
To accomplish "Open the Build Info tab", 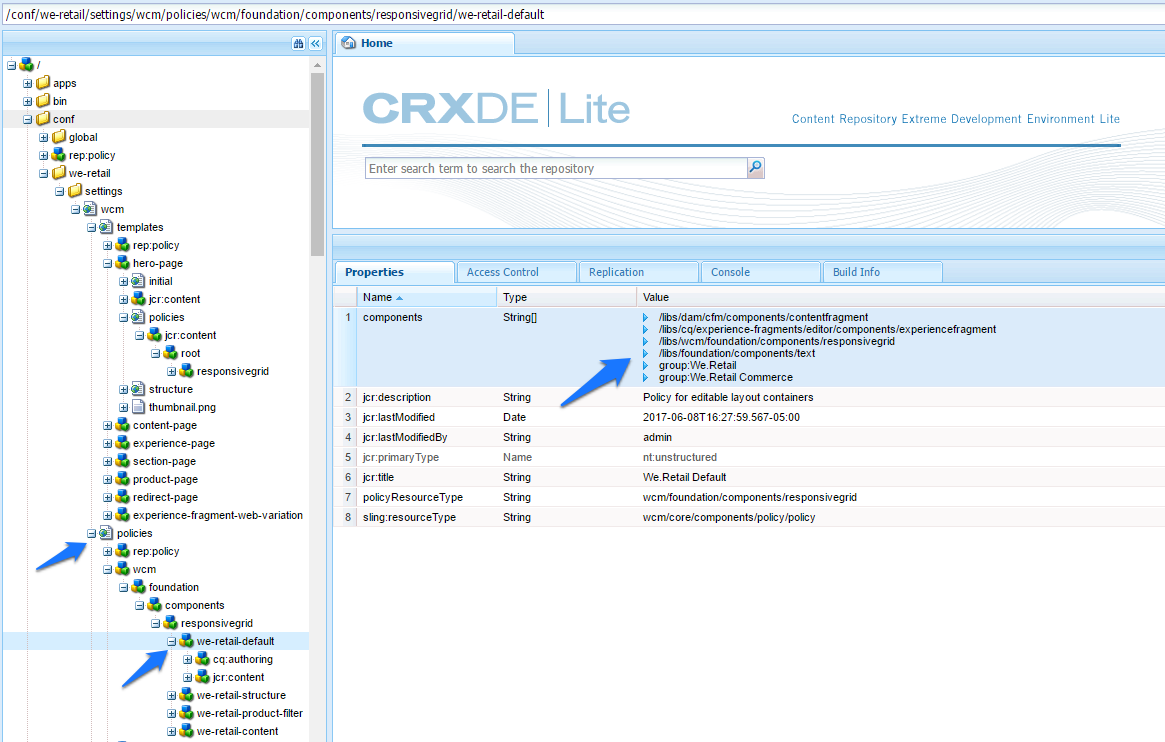I will pos(883,272).
